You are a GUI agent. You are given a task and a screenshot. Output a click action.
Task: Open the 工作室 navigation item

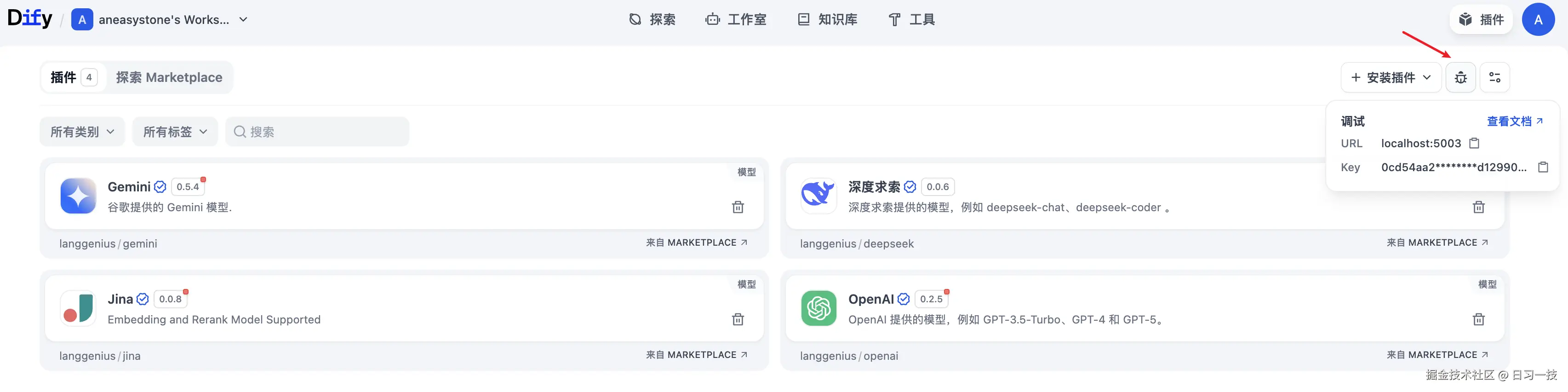click(x=736, y=19)
